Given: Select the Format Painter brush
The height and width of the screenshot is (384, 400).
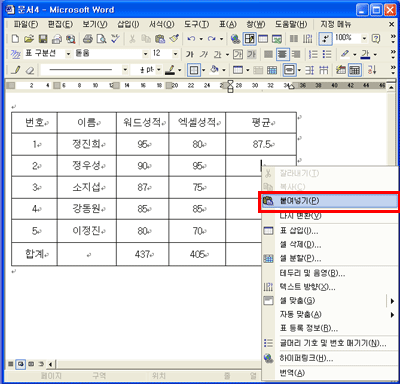Looking at the screenshot, I should tap(174, 39).
